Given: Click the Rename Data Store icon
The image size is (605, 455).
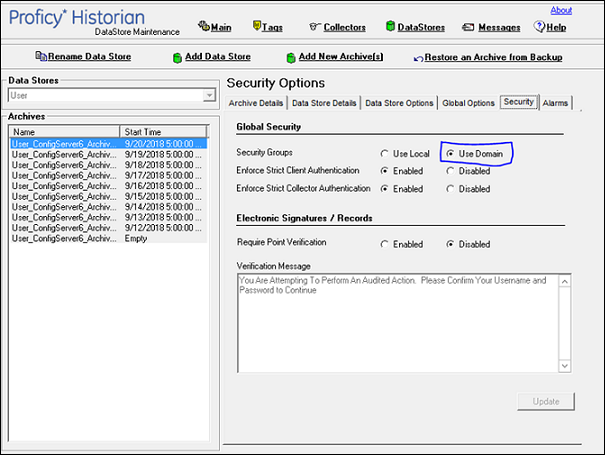Looking at the screenshot, I should (41, 56).
